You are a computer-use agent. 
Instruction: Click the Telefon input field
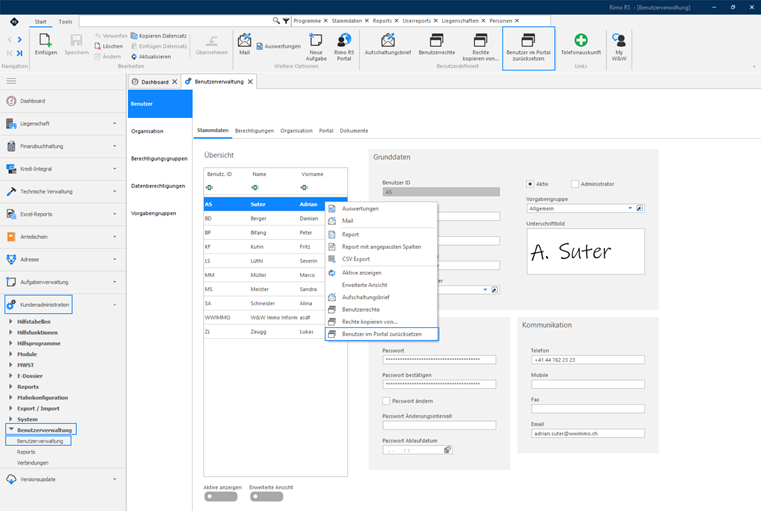pos(588,360)
